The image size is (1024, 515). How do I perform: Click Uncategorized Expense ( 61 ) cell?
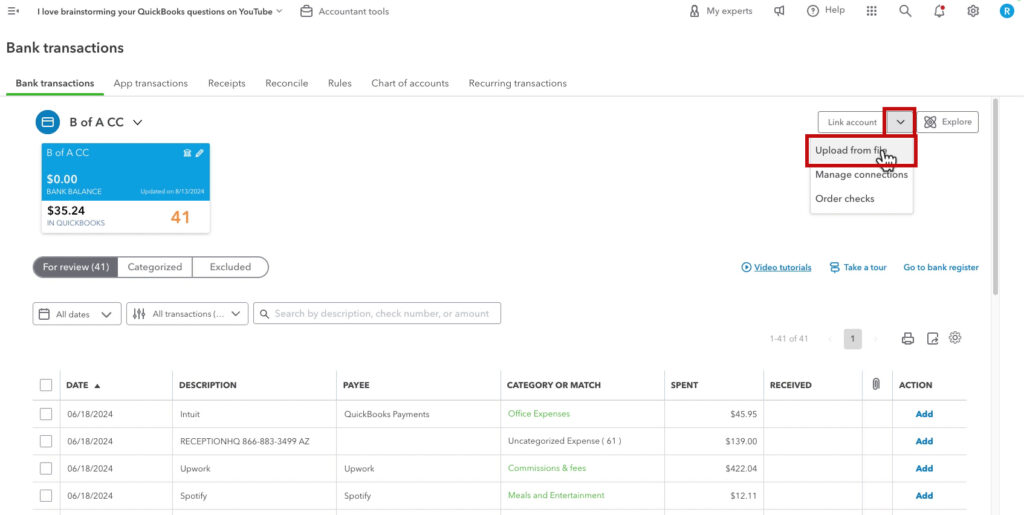click(x=564, y=441)
